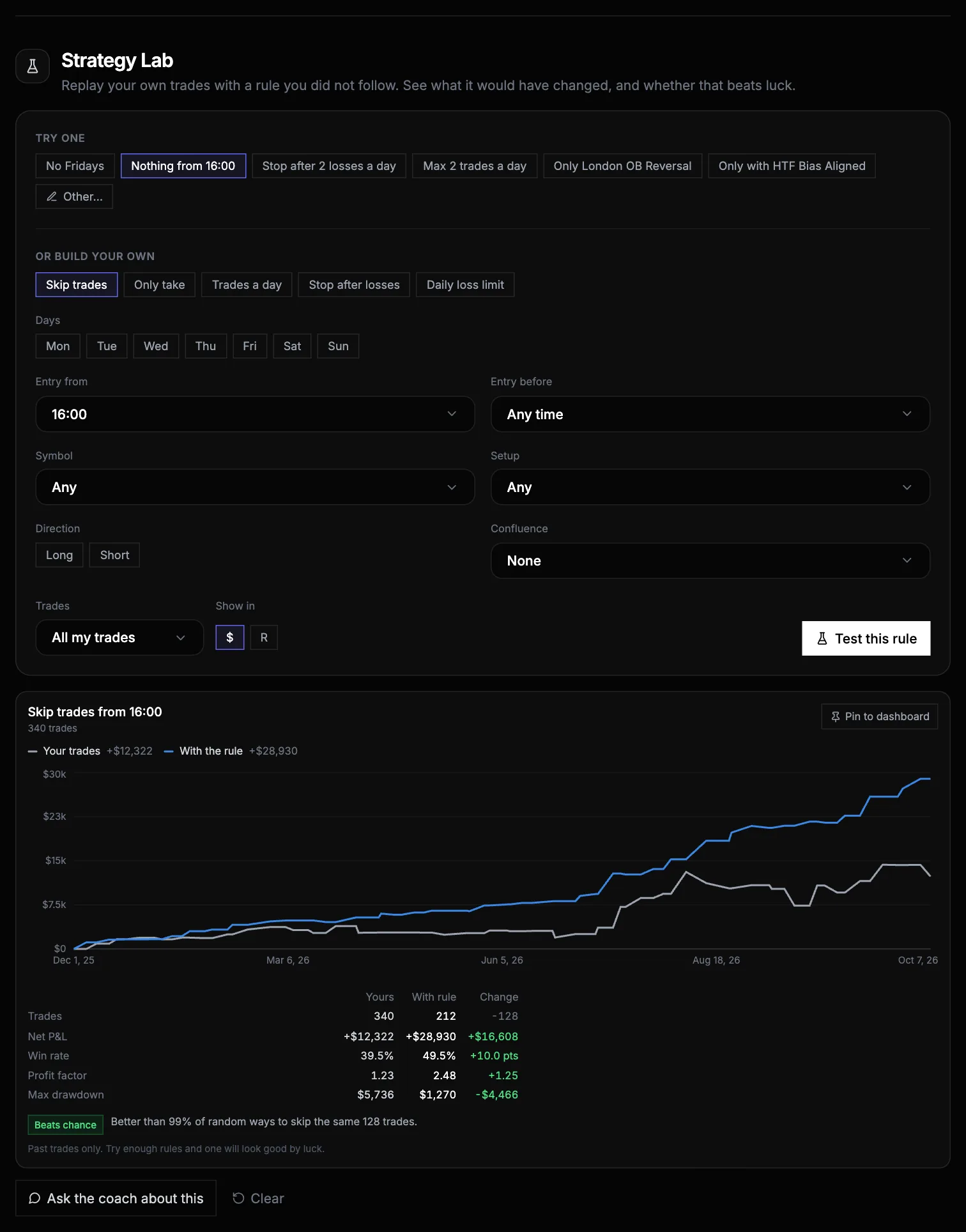Viewport: 966px width, 1232px height.
Task: Switch to the Only take rule tab
Action: tap(160, 285)
